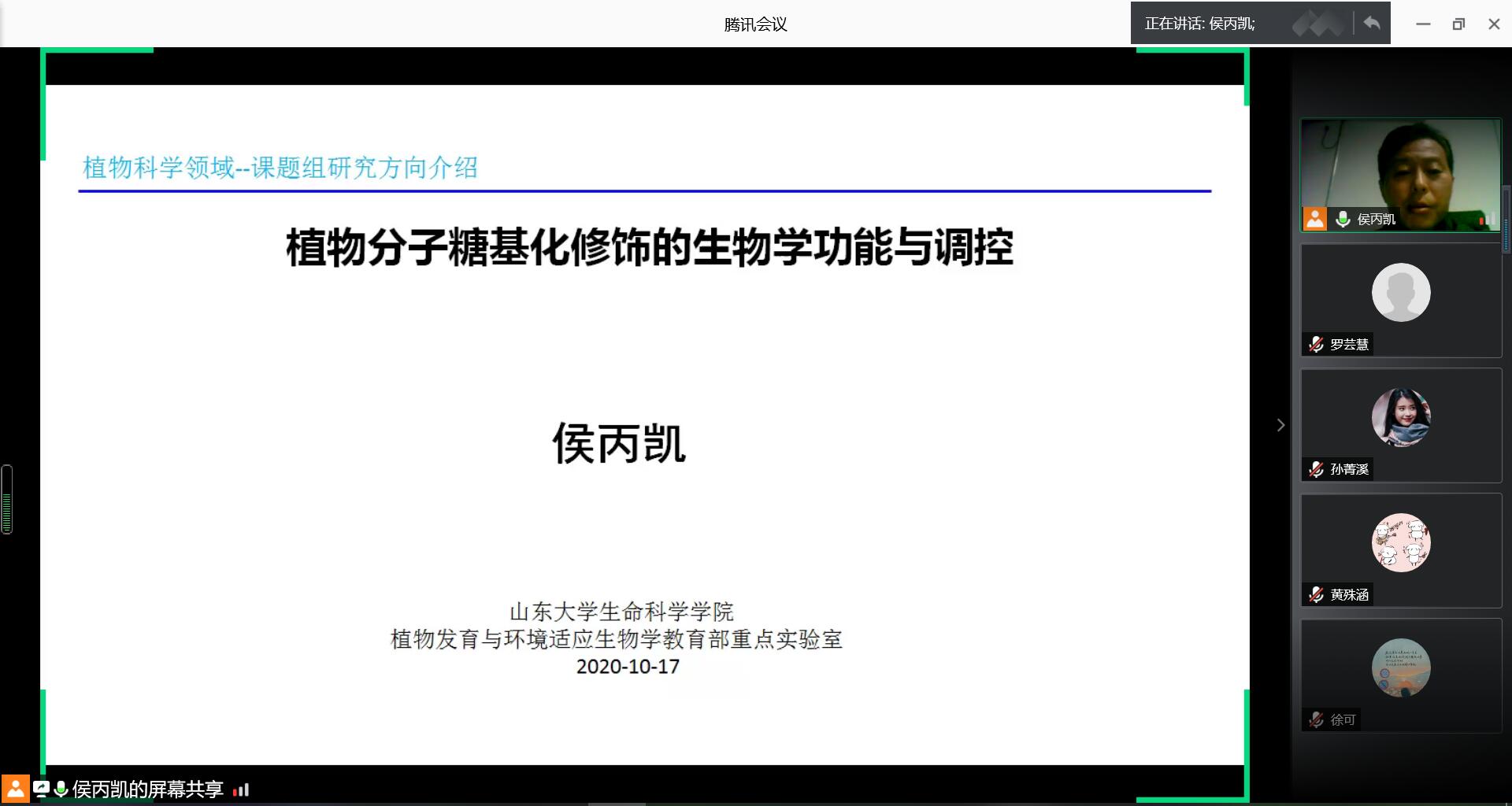Click the orange host icon on 侯丙凯 tile
Image resolution: width=1512 pixels, height=806 pixels.
pos(1315,219)
